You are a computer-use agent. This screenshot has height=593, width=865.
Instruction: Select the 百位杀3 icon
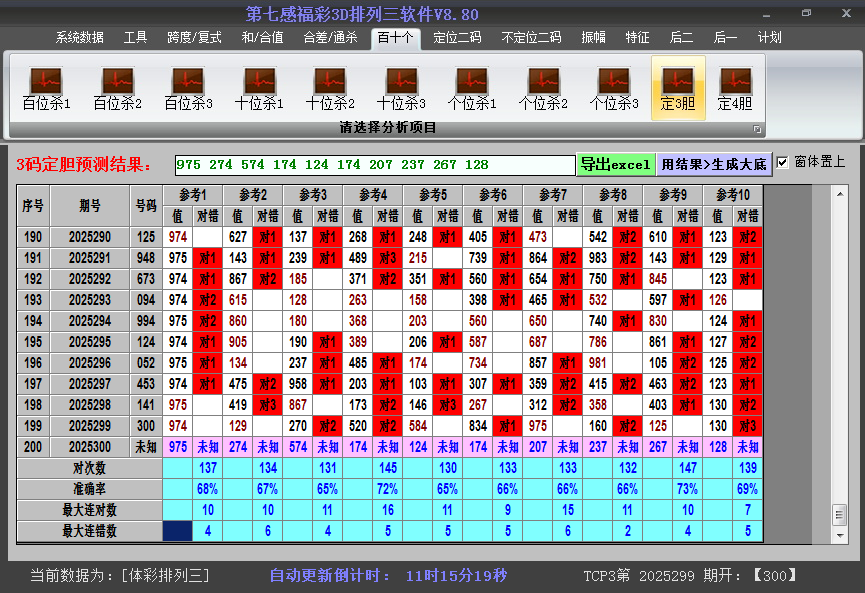187,85
